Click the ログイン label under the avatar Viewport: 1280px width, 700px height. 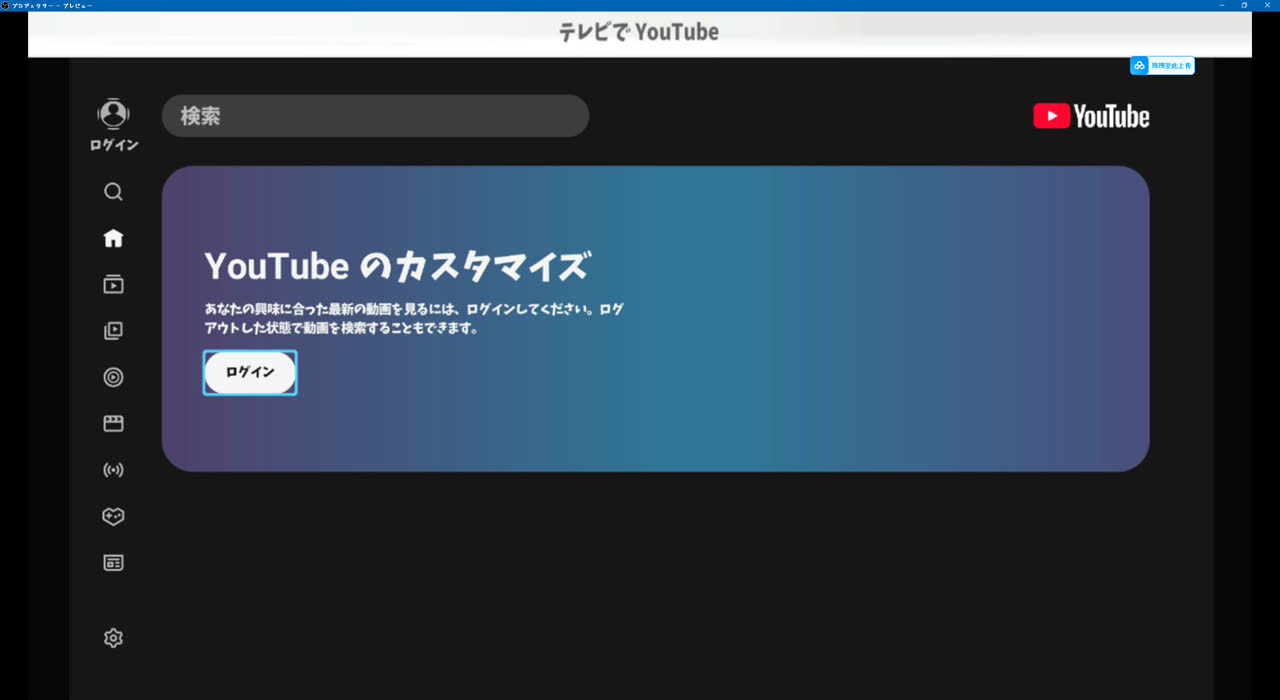(x=114, y=145)
